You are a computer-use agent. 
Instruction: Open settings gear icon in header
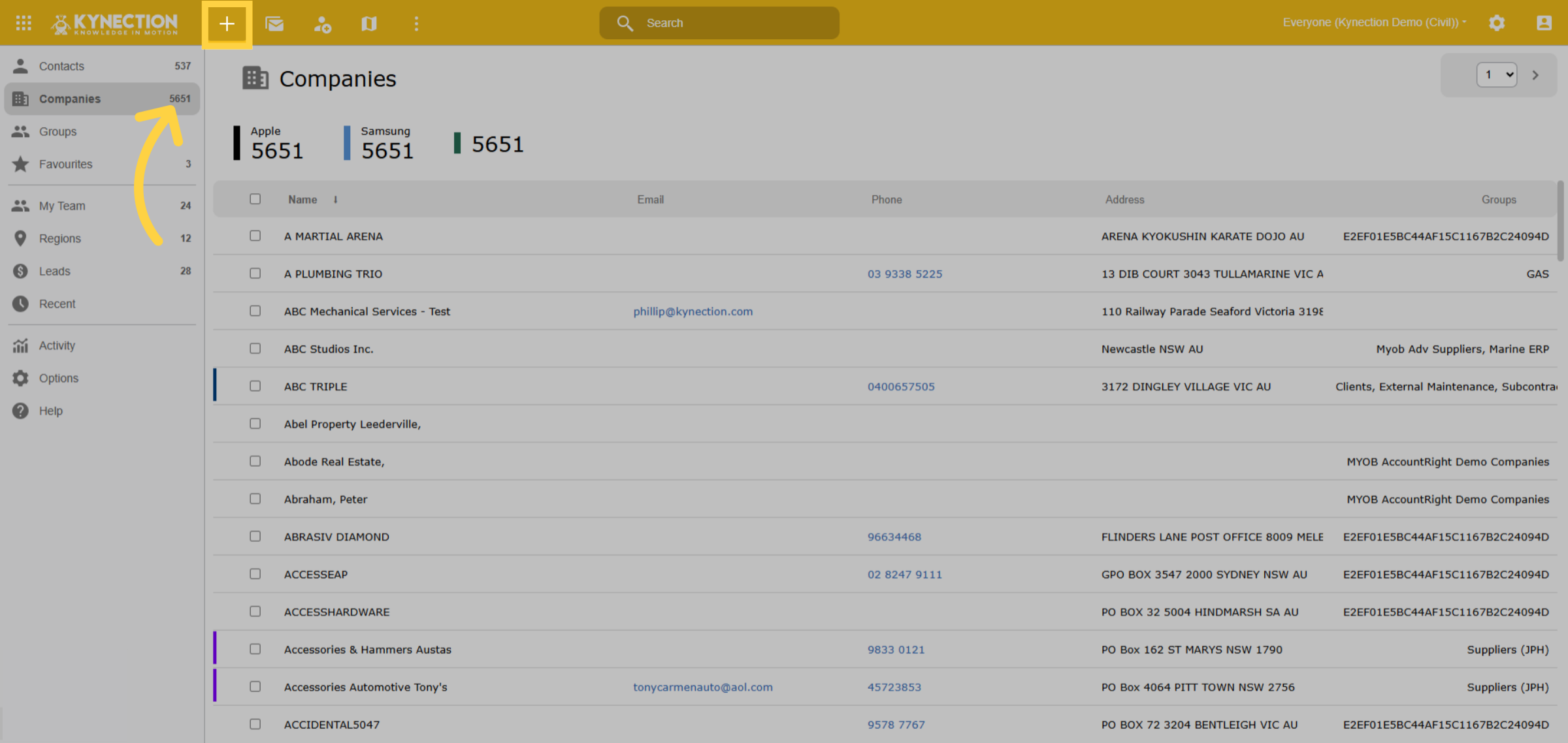coord(1497,23)
